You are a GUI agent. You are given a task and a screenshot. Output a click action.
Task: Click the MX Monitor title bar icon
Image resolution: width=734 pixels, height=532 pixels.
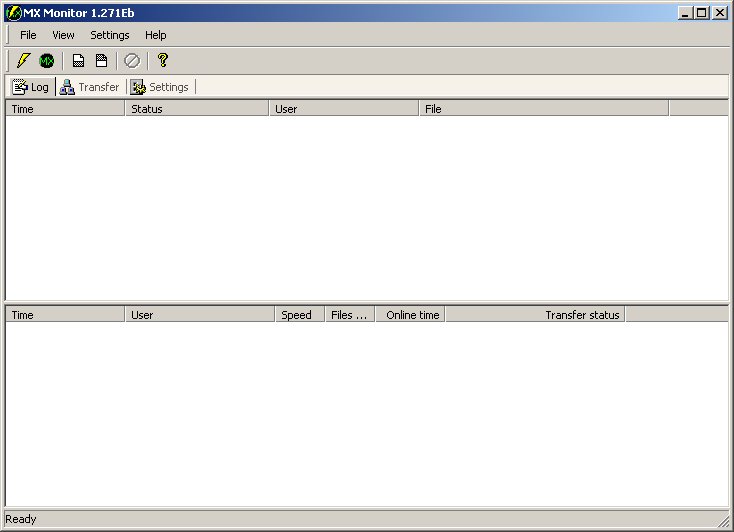(14, 13)
